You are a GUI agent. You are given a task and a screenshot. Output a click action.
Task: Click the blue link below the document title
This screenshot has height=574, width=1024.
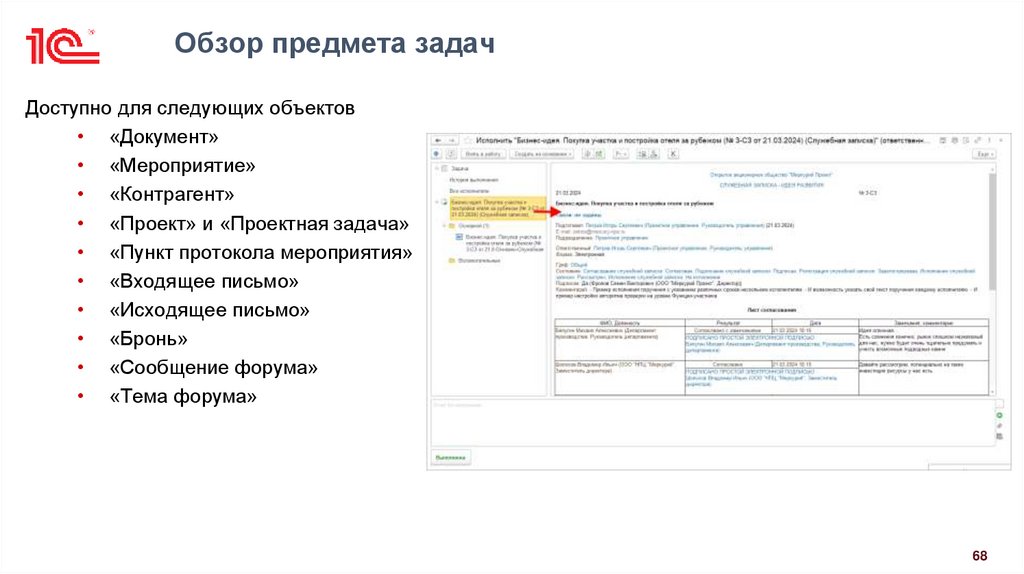pos(579,214)
